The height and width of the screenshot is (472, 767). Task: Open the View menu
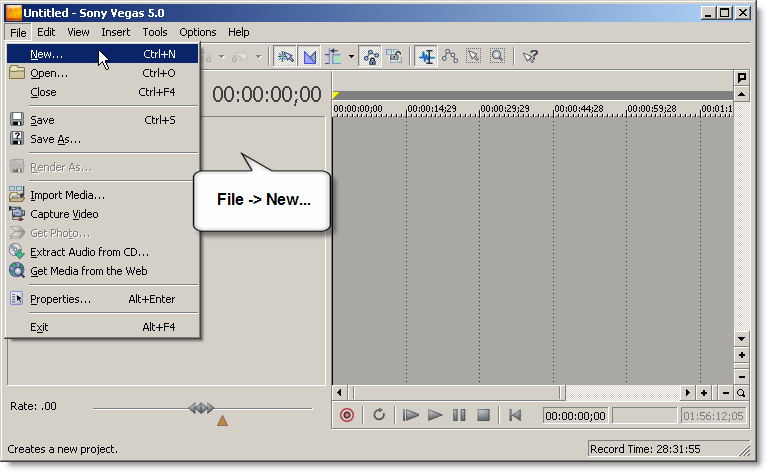pyautogui.click(x=78, y=32)
